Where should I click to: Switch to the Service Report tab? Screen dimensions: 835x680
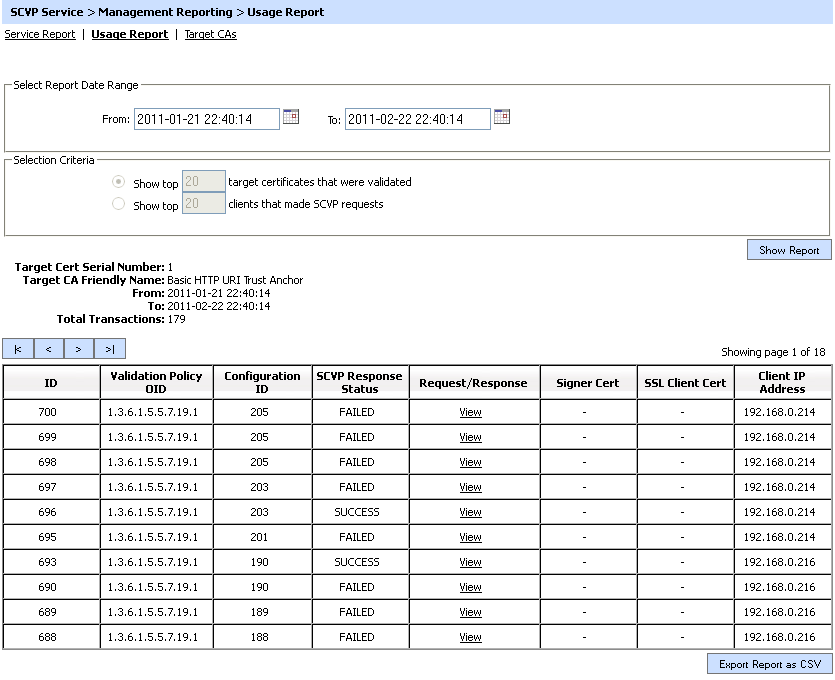[x=40, y=34]
